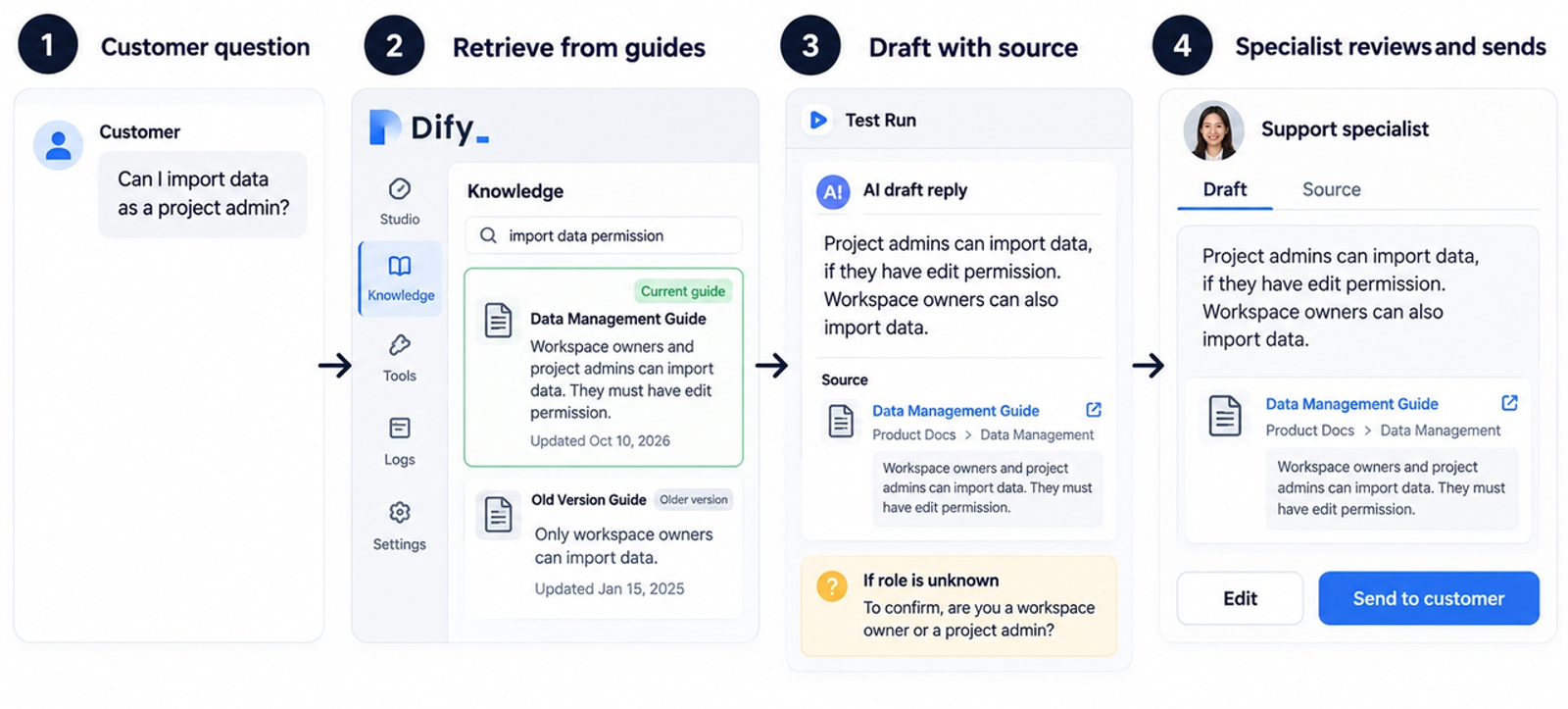
Task: Click the document icon on the Current guide card
Action: (499, 321)
